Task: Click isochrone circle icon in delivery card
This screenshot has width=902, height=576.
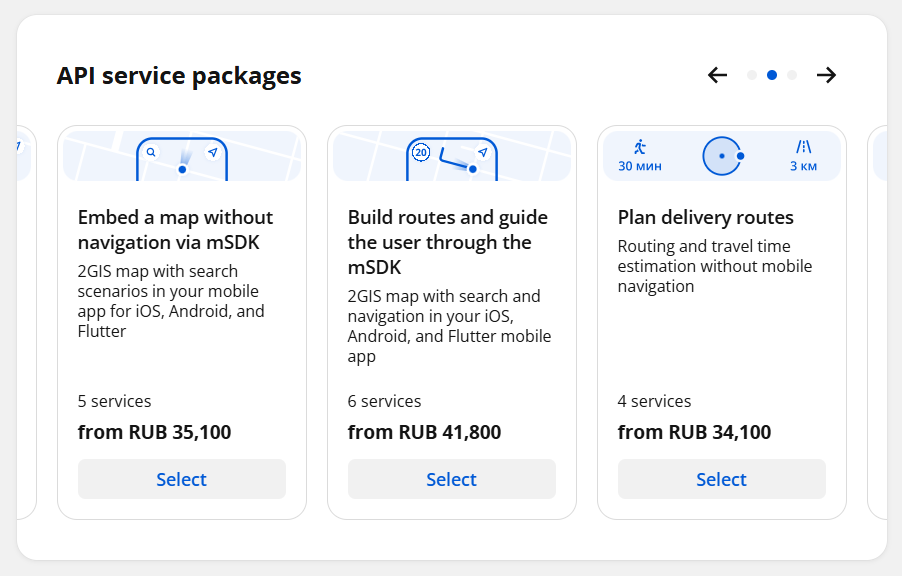Action: [x=723, y=156]
